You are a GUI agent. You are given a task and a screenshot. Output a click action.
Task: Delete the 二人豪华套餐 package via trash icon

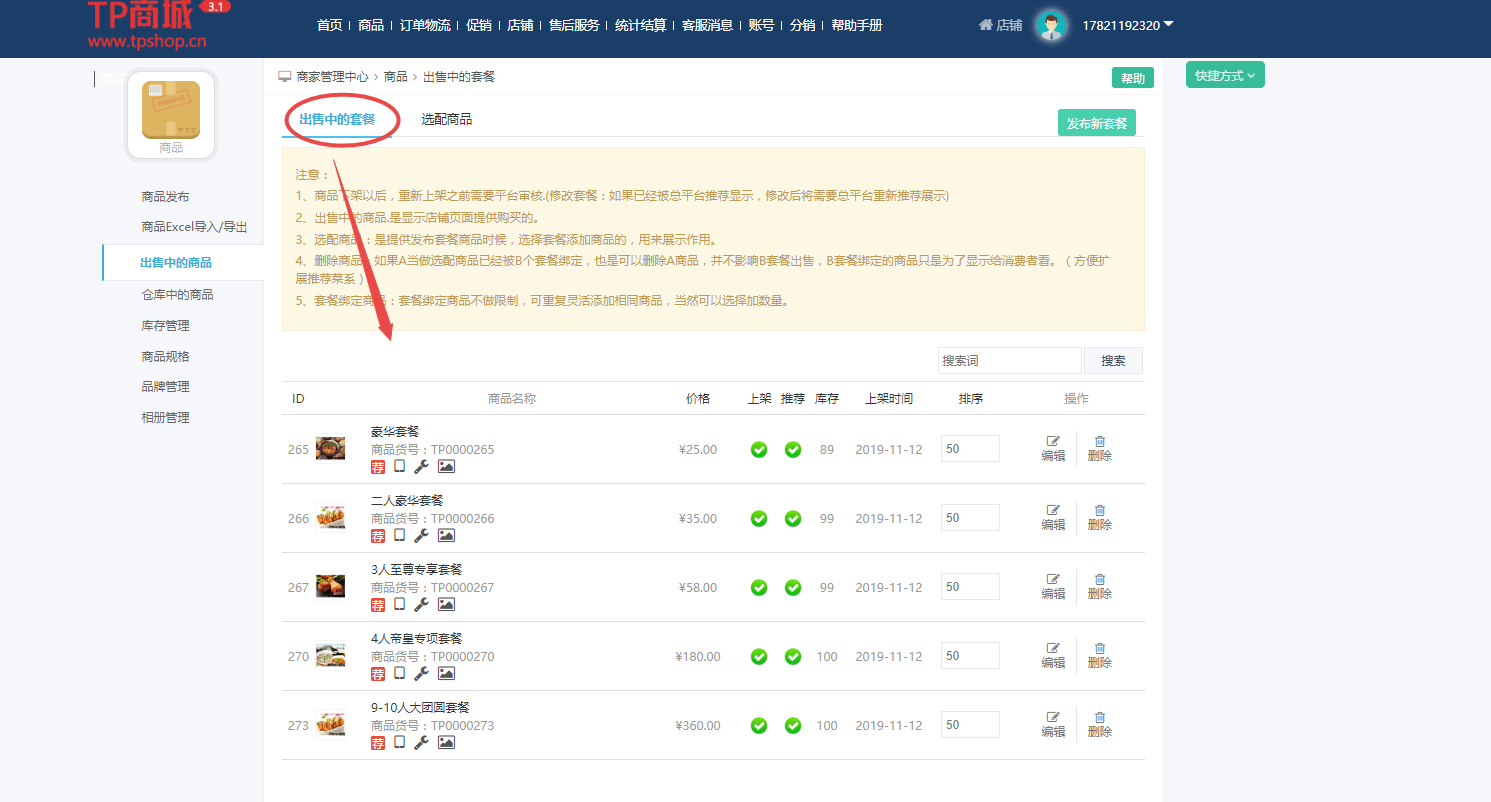pyautogui.click(x=1099, y=510)
